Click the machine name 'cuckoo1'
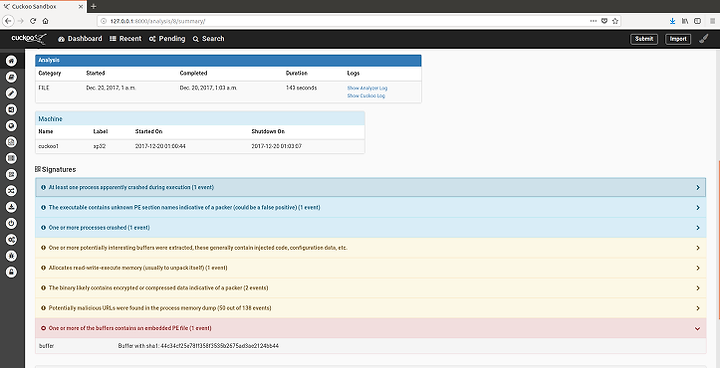Viewport: 720px width, 368px height. pyautogui.click(x=49, y=146)
